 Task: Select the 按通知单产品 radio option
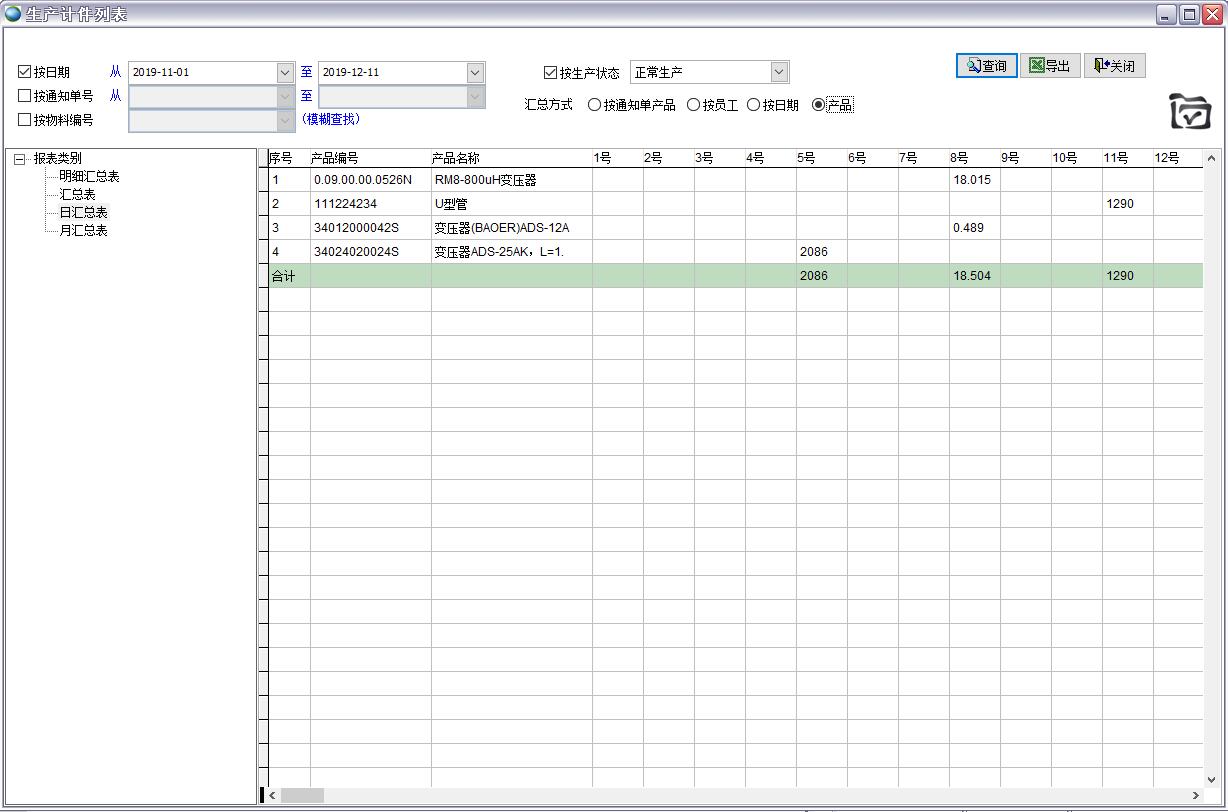click(594, 105)
